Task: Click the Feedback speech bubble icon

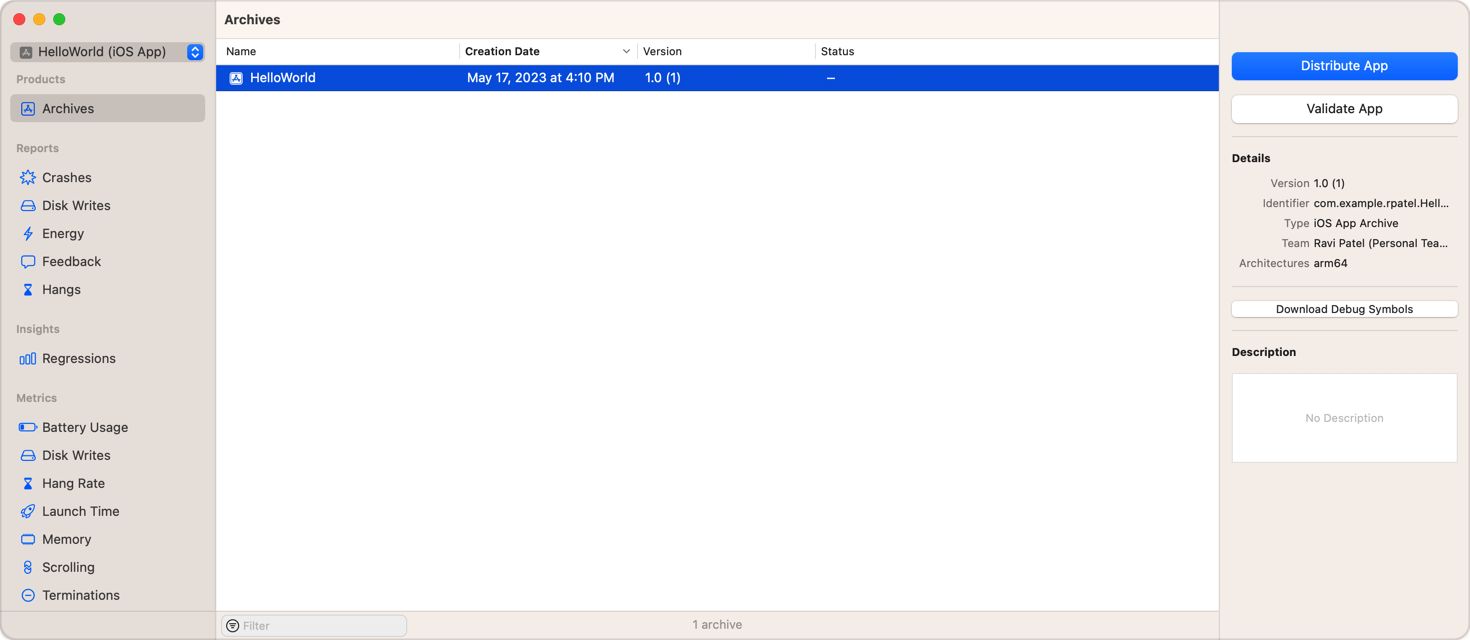Action: pyautogui.click(x=28, y=261)
